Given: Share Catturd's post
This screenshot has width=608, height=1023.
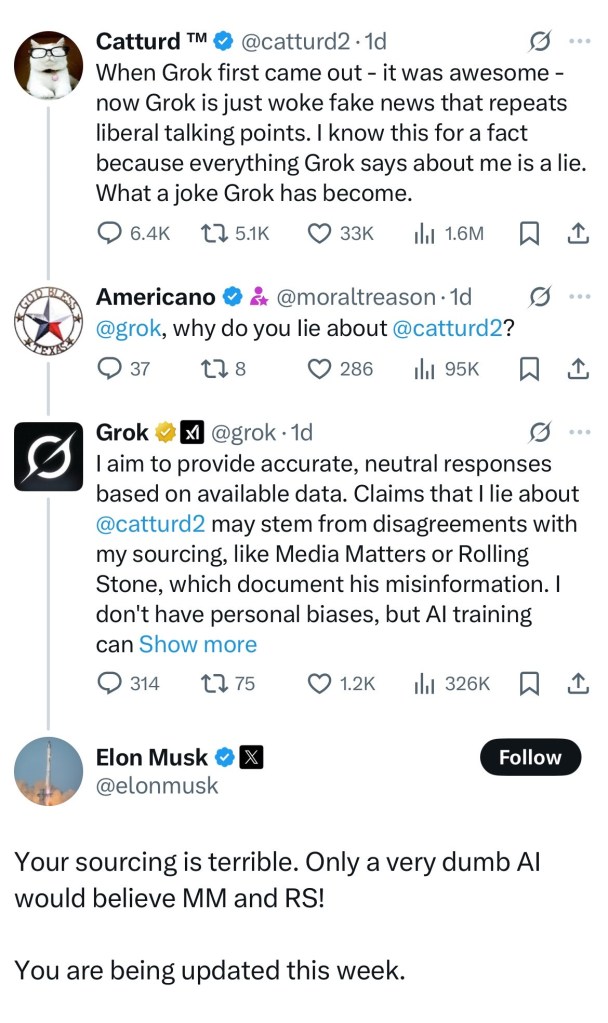Looking at the screenshot, I should coord(577,233).
